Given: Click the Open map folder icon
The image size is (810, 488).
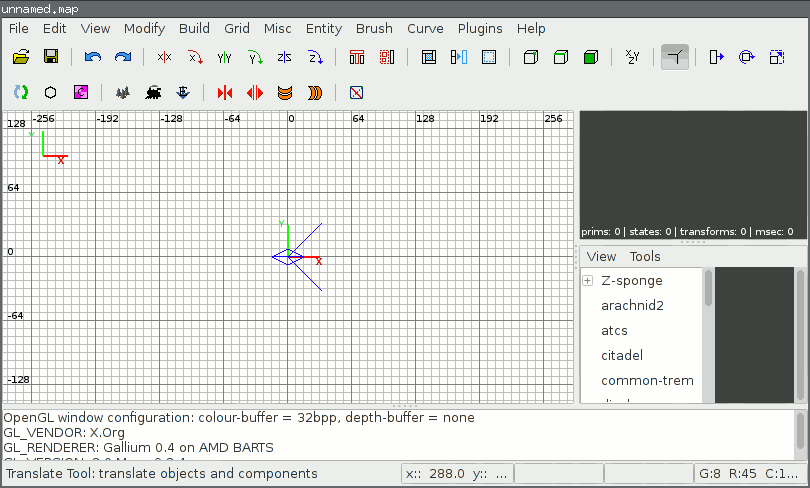Looking at the screenshot, I should pos(20,57).
